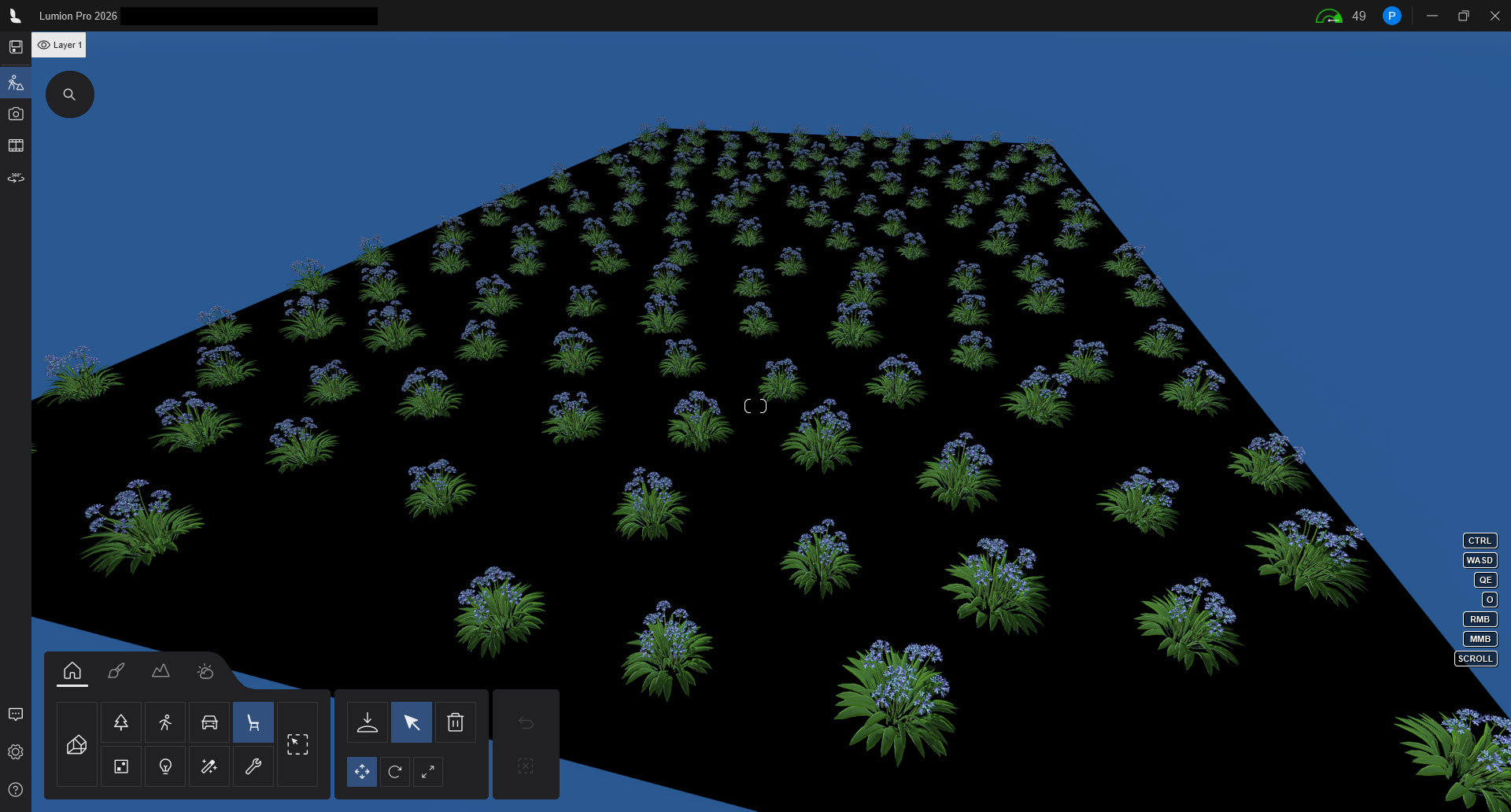The width and height of the screenshot is (1511, 812).
Task: Toggle Layer 1 visibility eye
Action: tap(44, 45)
